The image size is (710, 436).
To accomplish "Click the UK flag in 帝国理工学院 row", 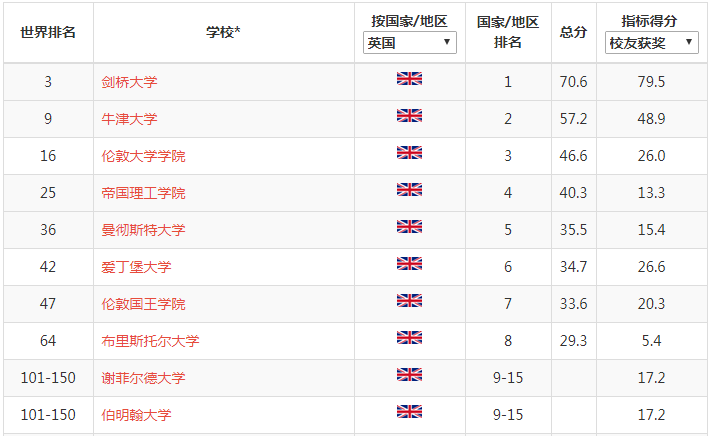I will [409, 189].
